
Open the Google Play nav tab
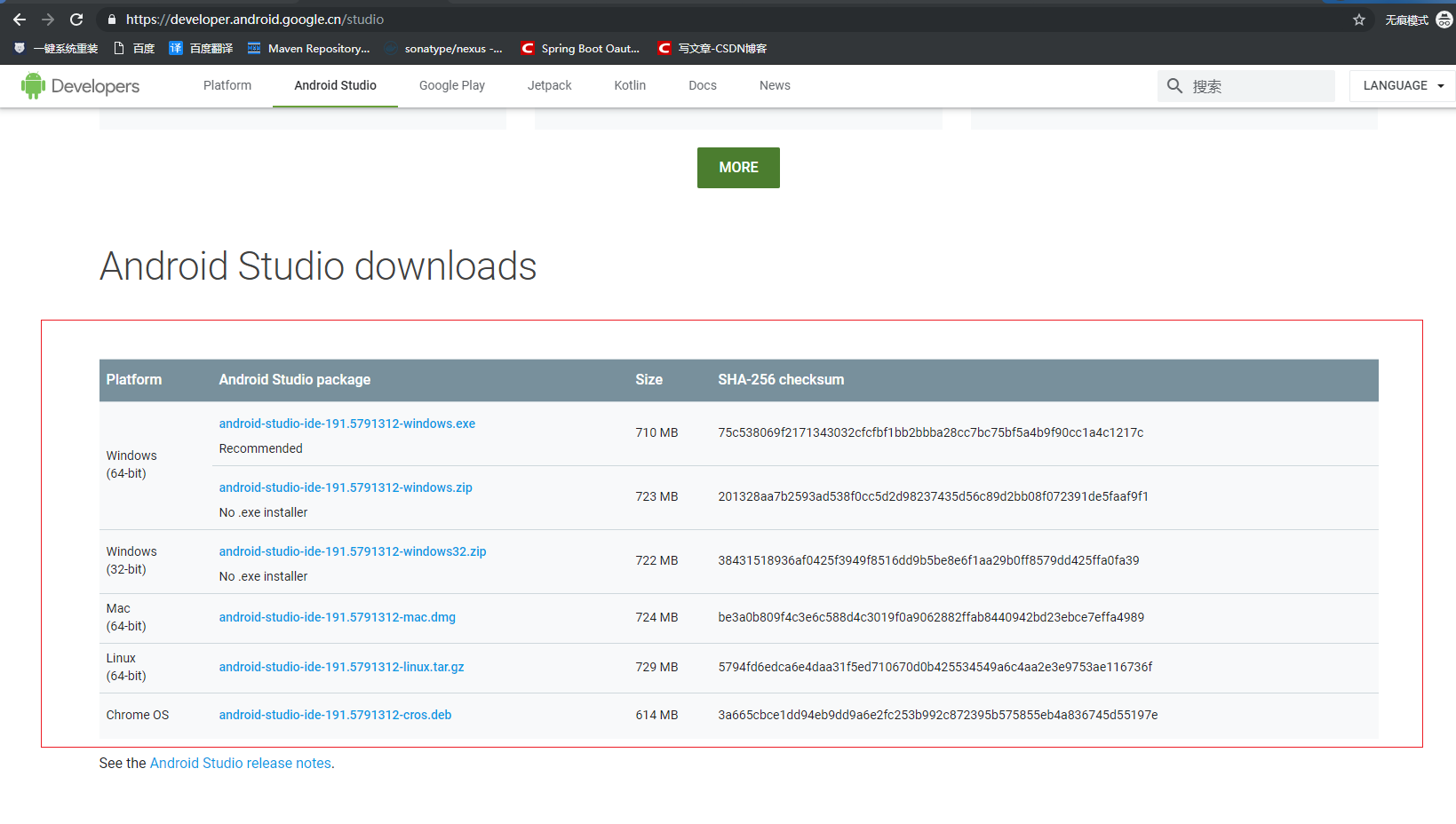[452, 85]
